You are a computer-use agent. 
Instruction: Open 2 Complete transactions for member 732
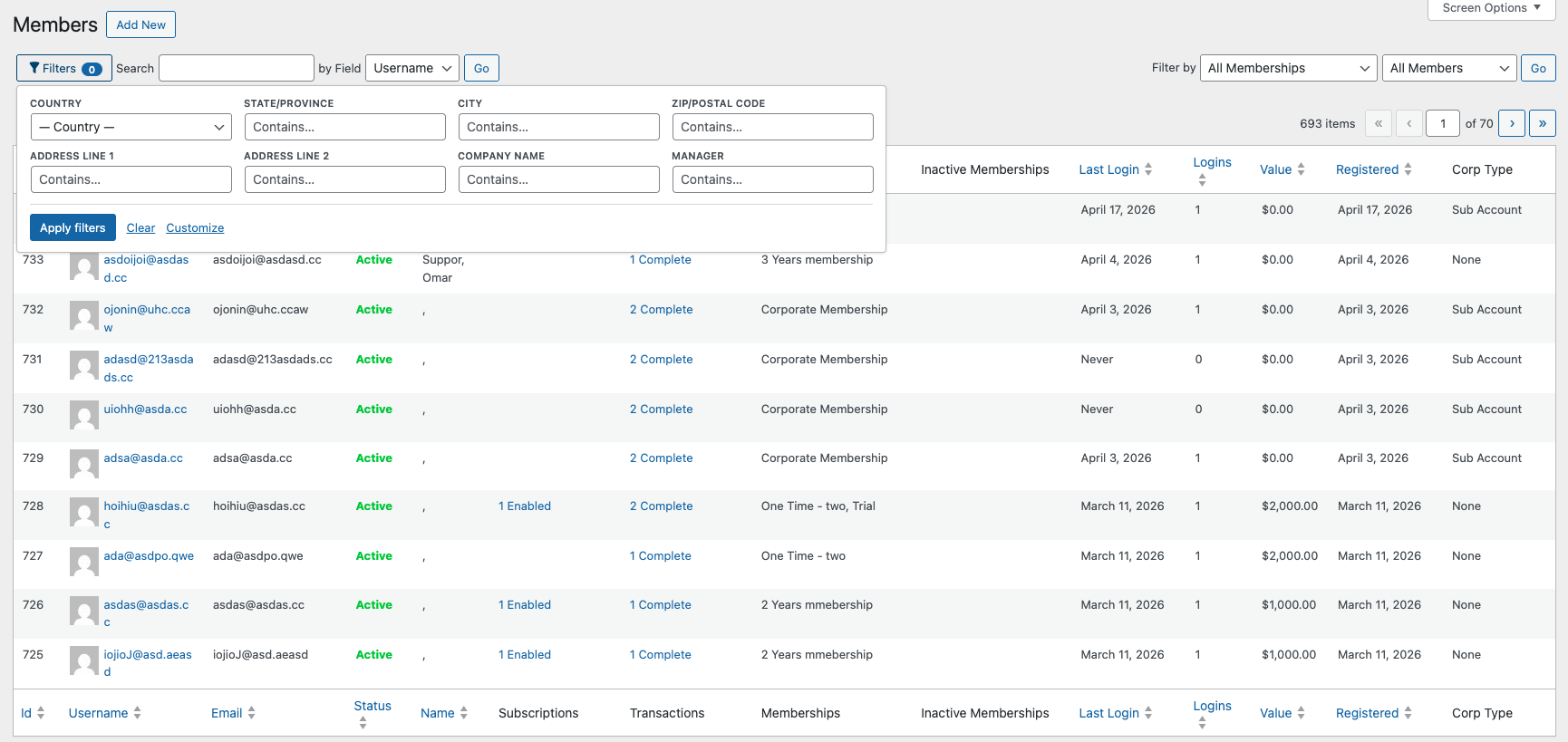pos(662,309)
